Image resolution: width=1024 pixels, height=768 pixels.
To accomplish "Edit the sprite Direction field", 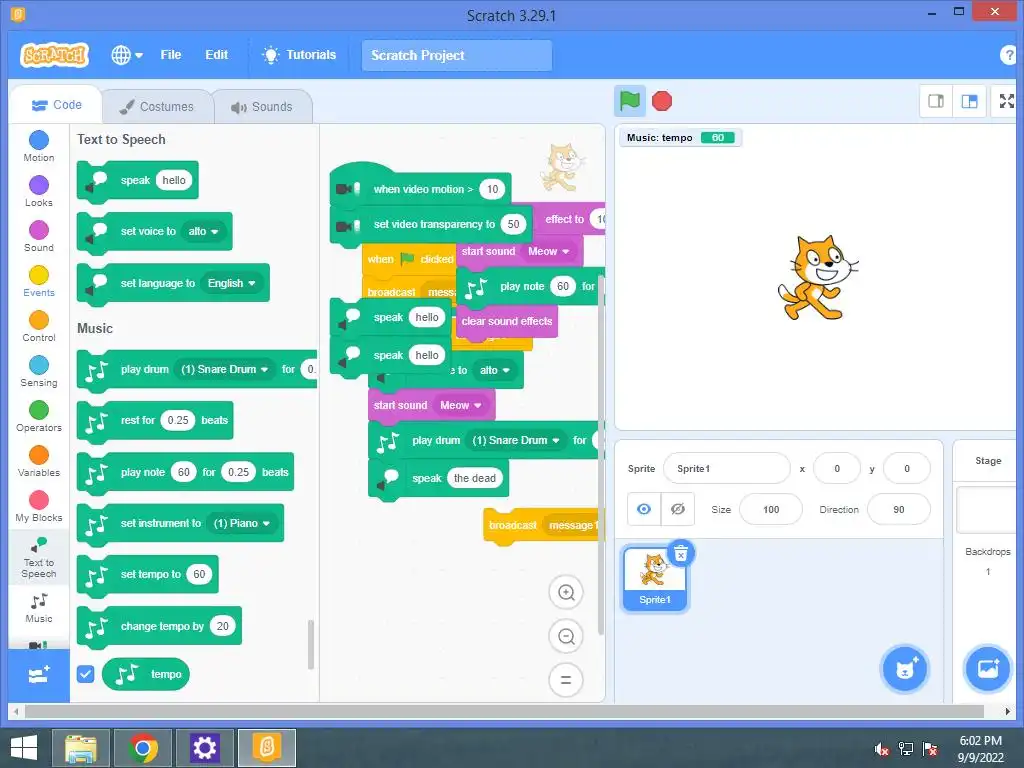I will (899, 509).
